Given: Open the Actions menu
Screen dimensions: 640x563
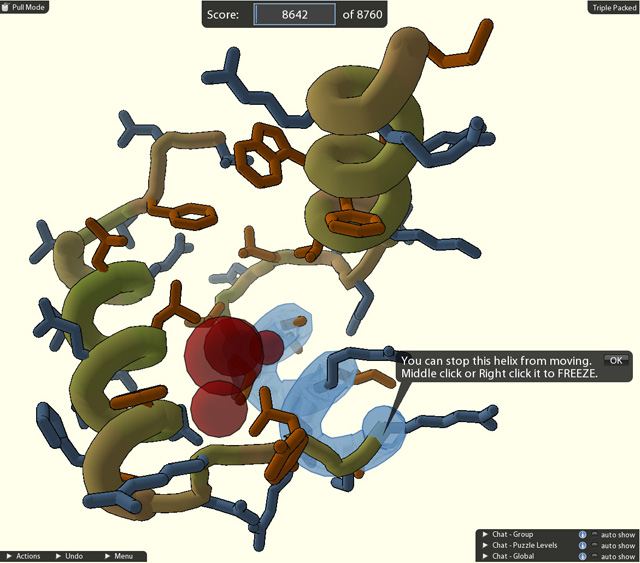Looking at the screenshot, I should coord(24,556).
